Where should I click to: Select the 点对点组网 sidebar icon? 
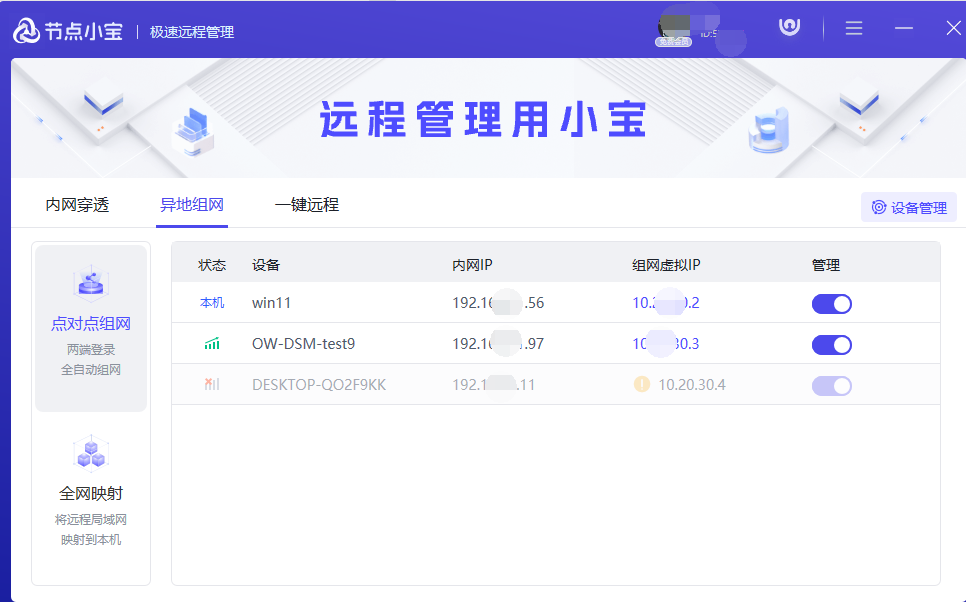[x=91, y=285]
